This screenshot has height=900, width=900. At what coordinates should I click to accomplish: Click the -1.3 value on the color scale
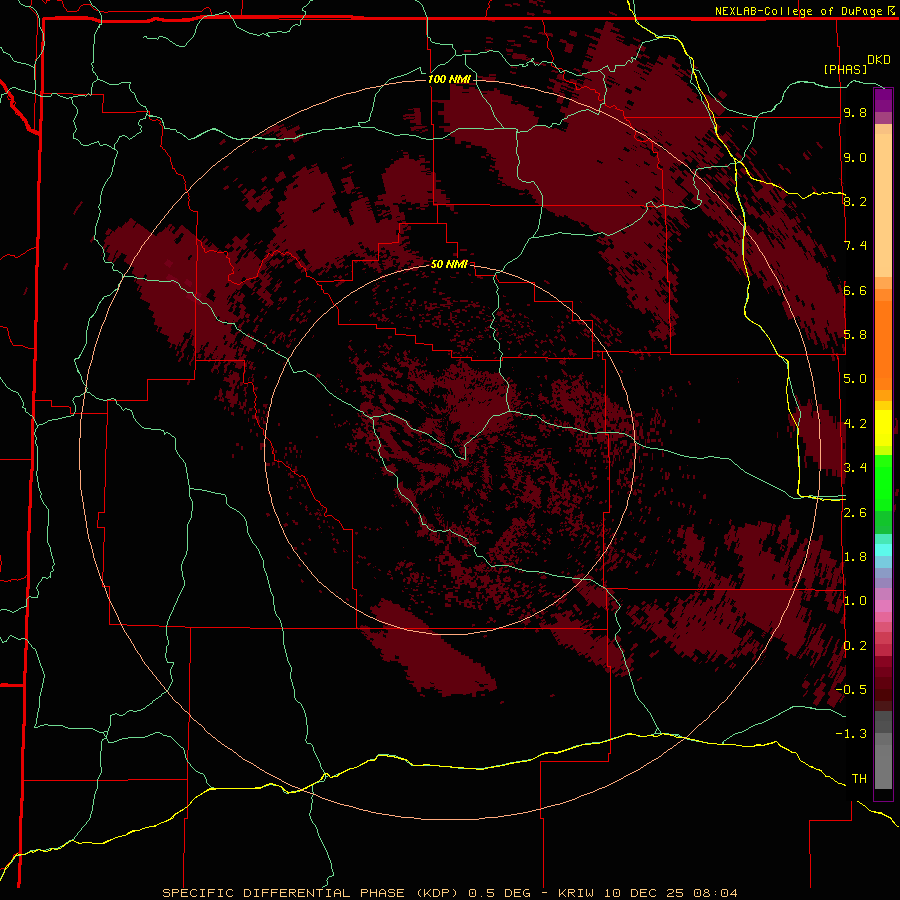(851, 734)
